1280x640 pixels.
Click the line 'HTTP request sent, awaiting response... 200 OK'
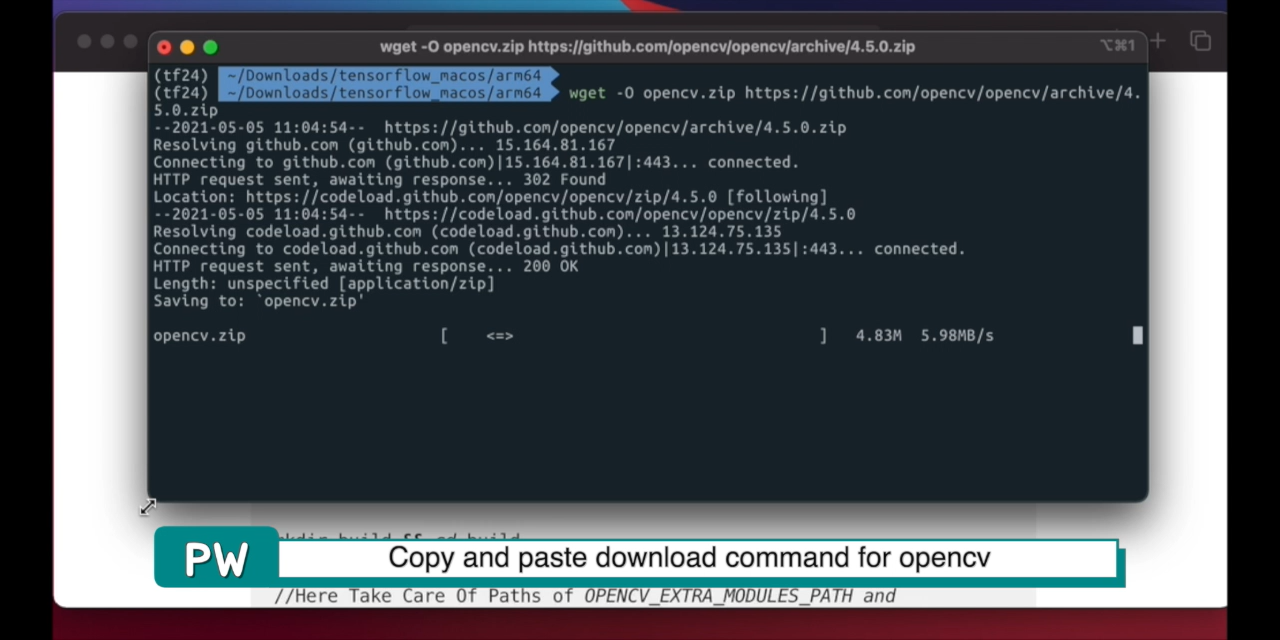tap(365, 266)
